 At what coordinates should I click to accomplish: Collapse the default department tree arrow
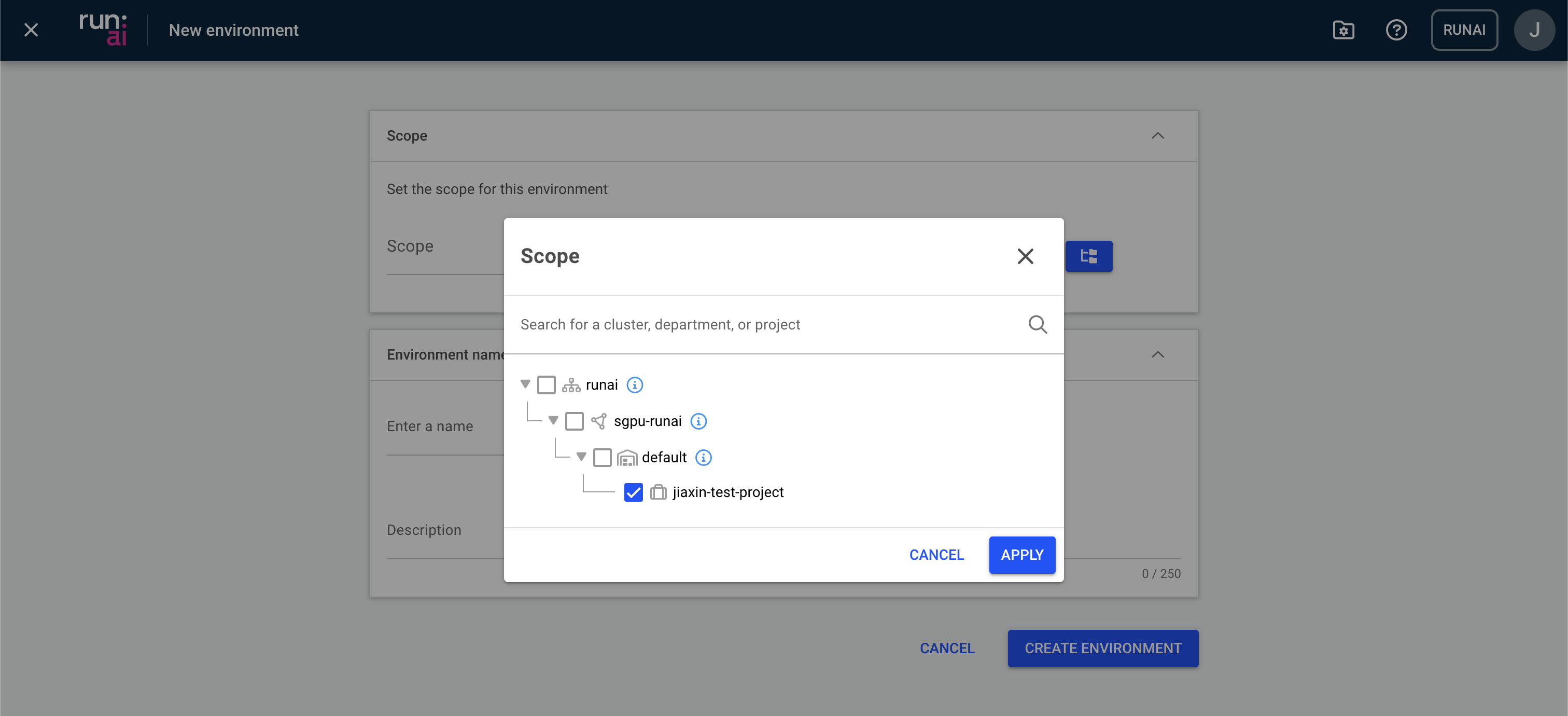[581, 457]
